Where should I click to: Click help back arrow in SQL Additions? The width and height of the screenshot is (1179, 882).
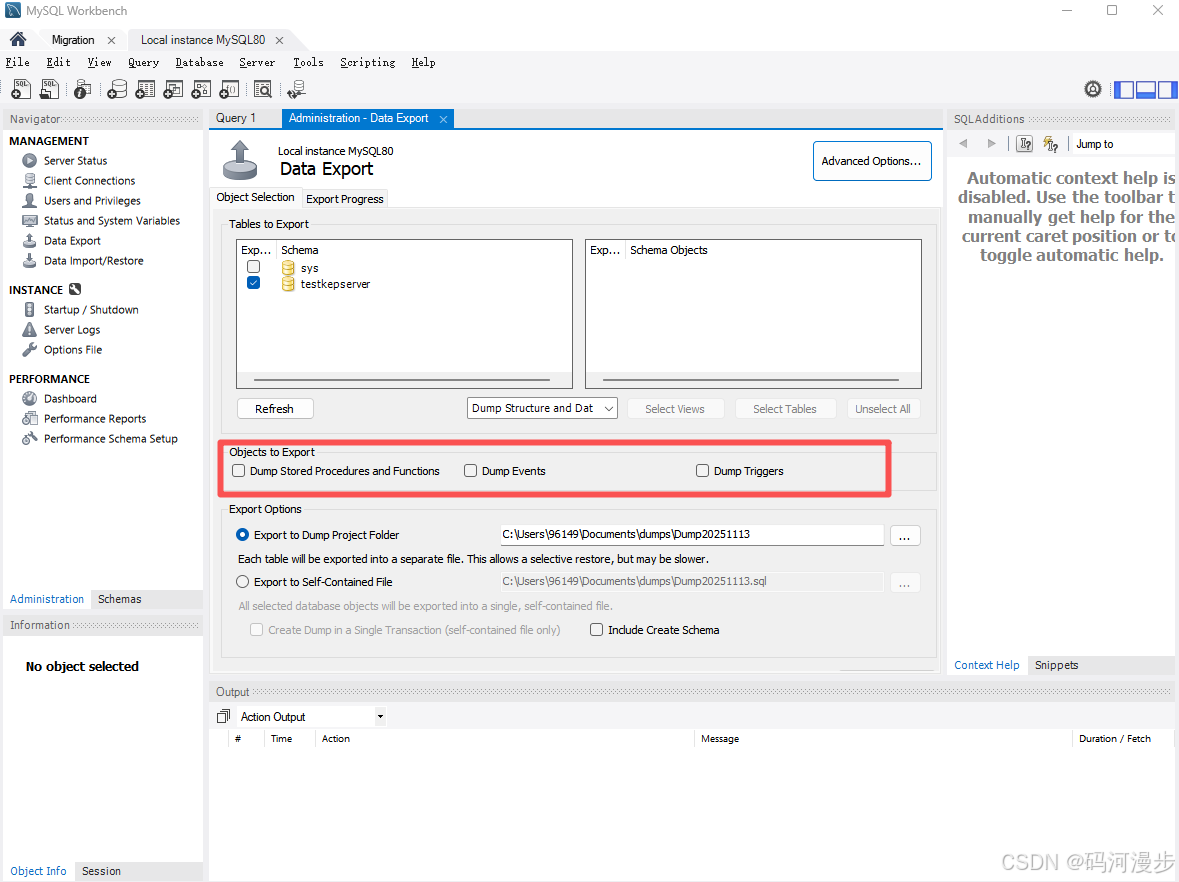pos(963,144)
